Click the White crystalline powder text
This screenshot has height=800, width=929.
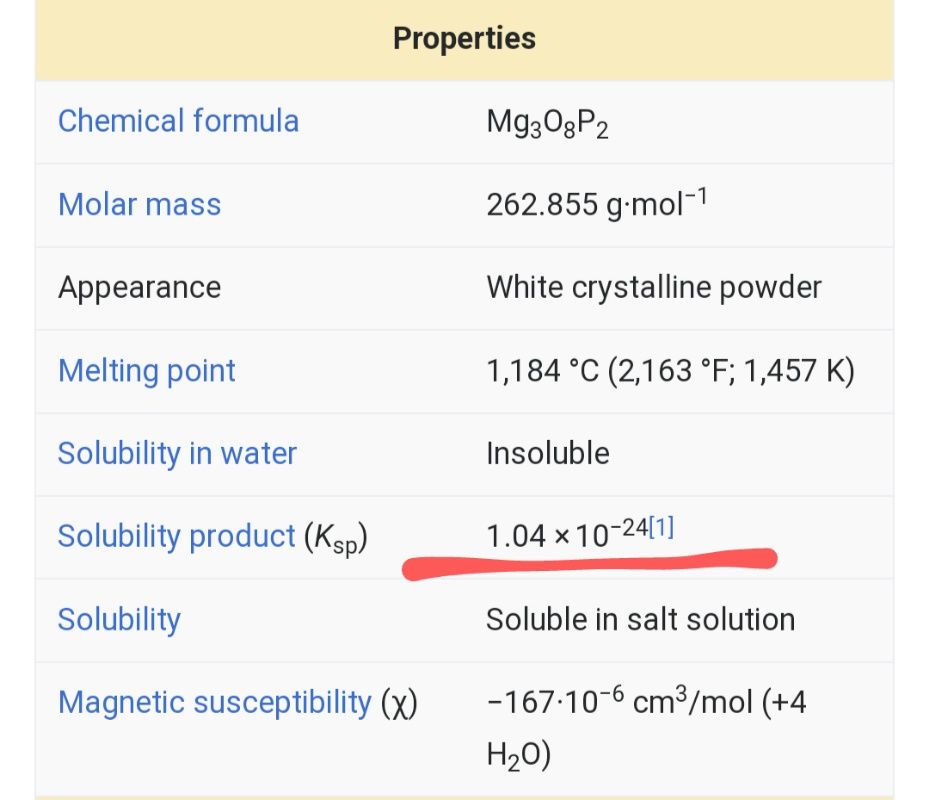pos(654,288)
